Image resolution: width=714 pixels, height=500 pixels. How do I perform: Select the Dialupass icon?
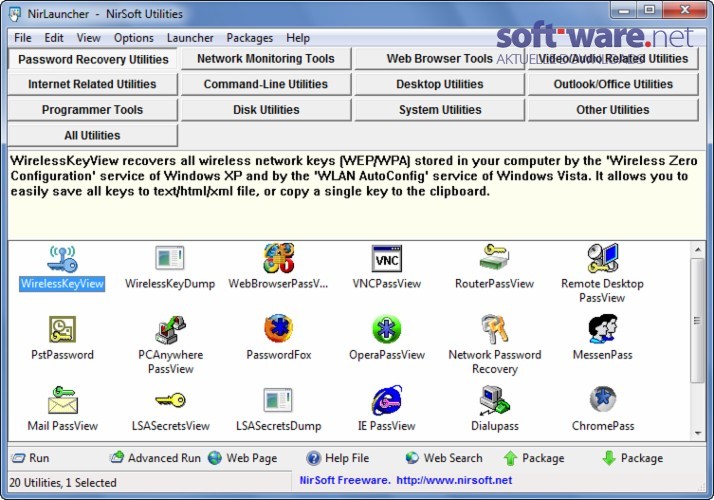click(495, 400)
